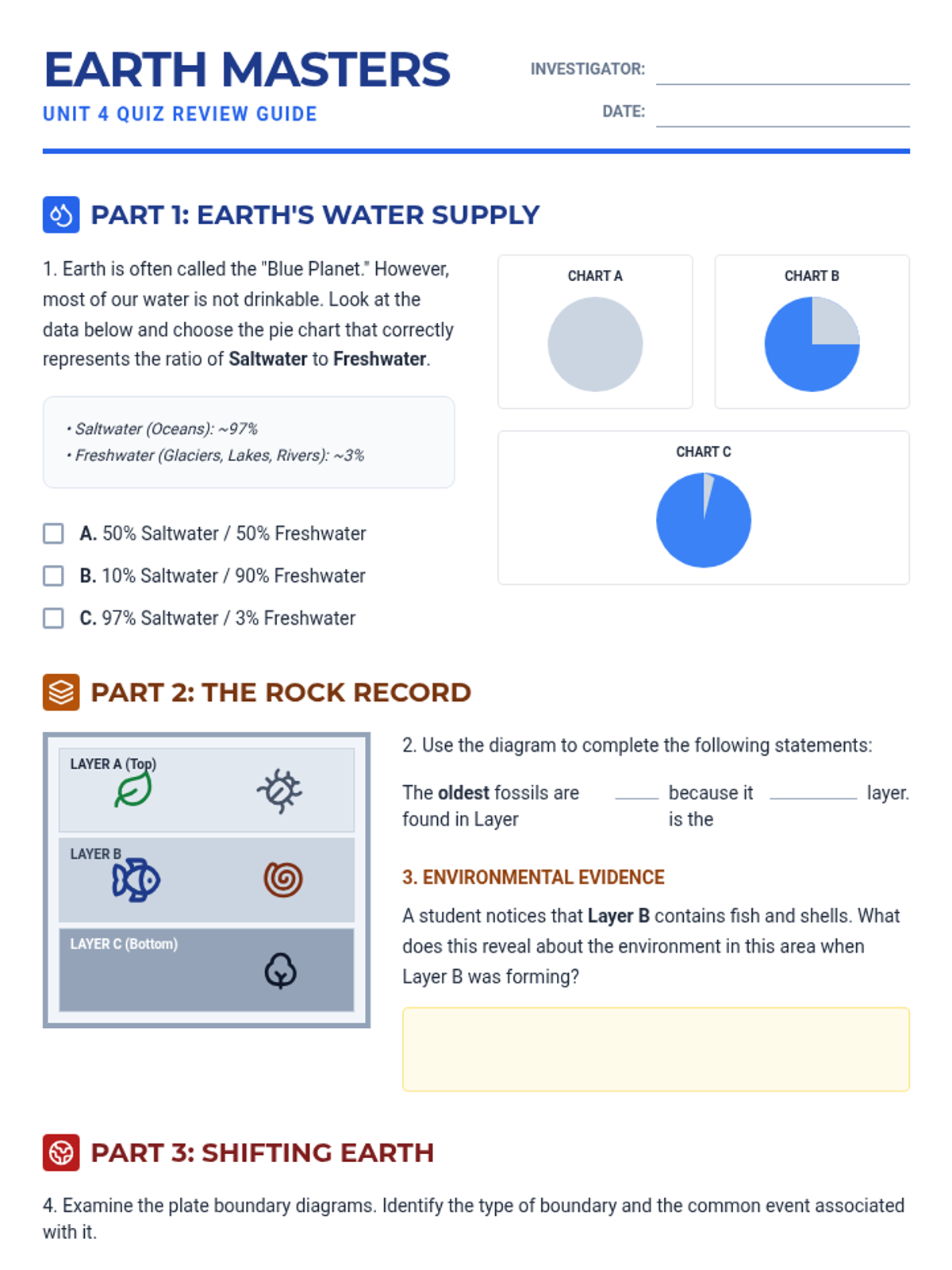Viewport: 952px width, 1270px height.
Task: Click the Investigator name line
Action: pyautogui.click(x=782, y=71)
